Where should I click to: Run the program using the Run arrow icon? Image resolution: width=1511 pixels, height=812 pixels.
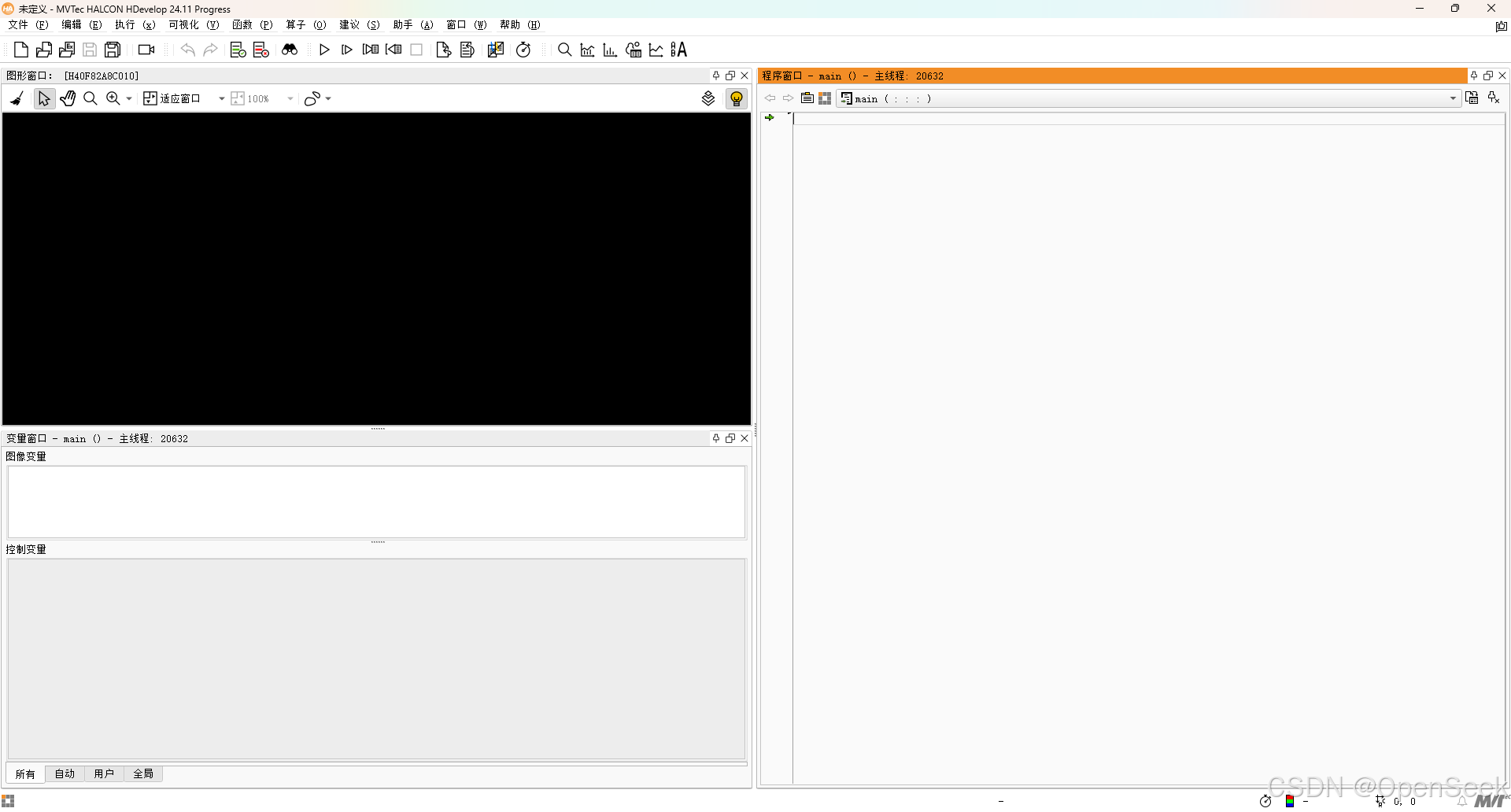[324, 49]
